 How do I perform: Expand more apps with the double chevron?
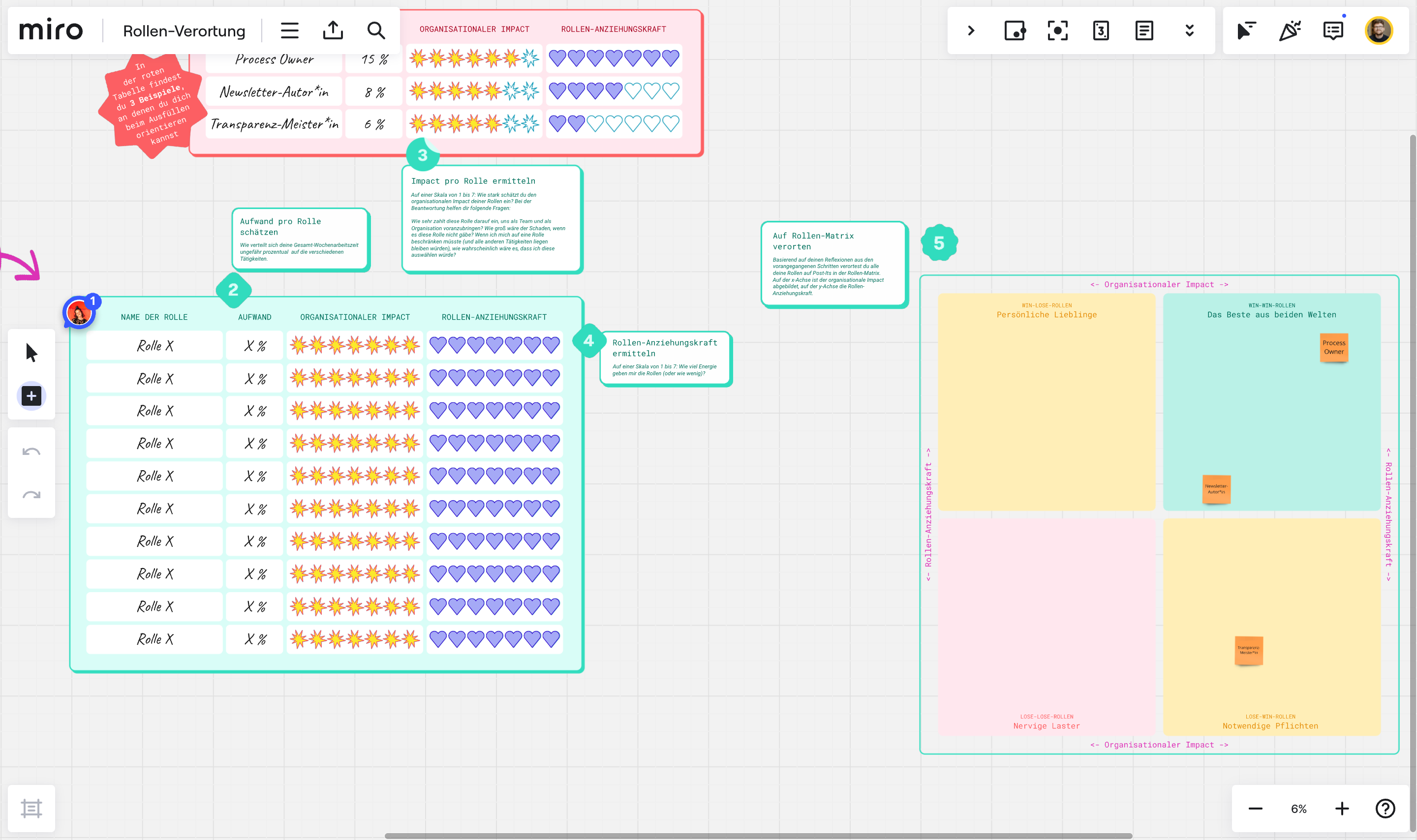(1189, 30)
